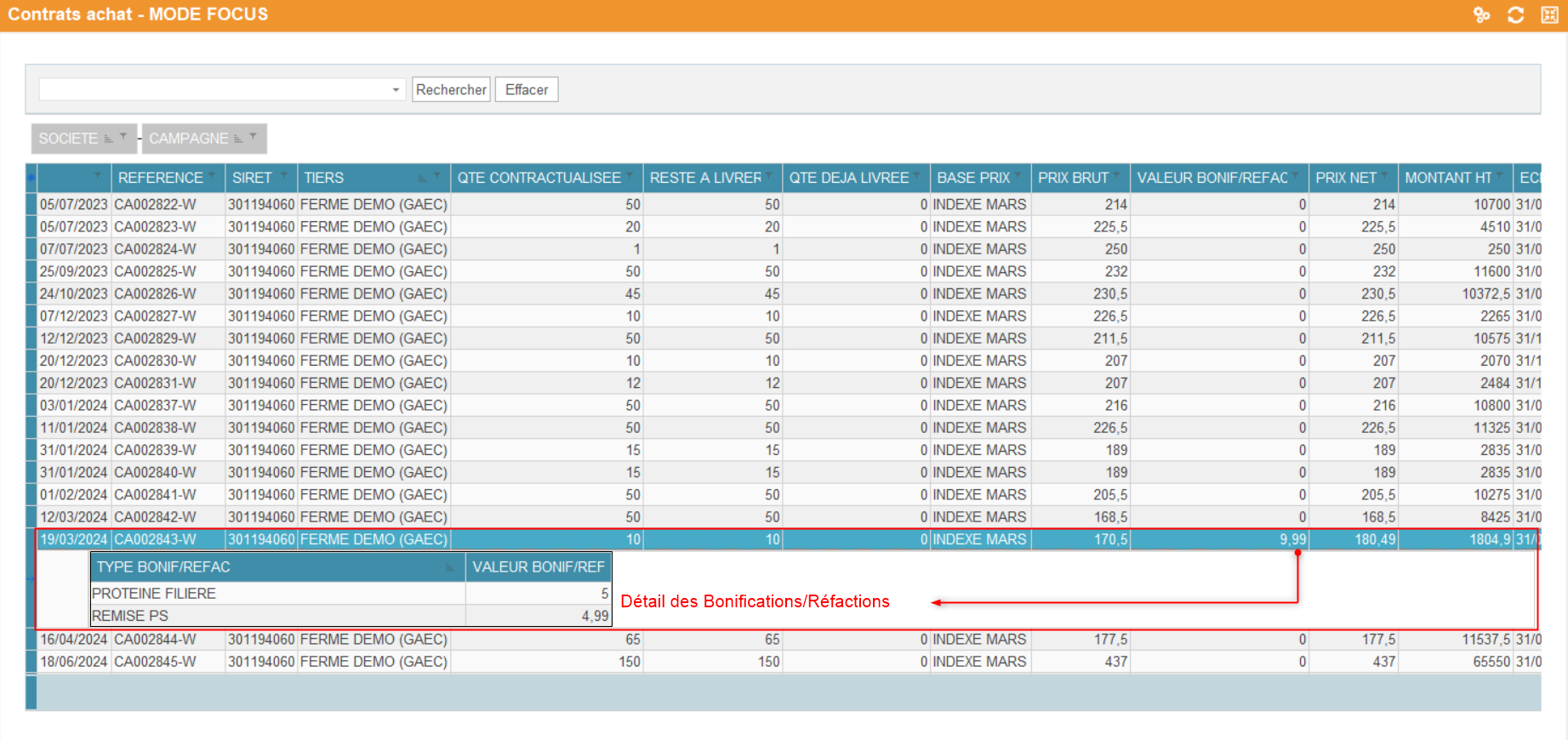1568x740 pixels.
Task: Click the Rechercher button
Action: coord(451,89)
